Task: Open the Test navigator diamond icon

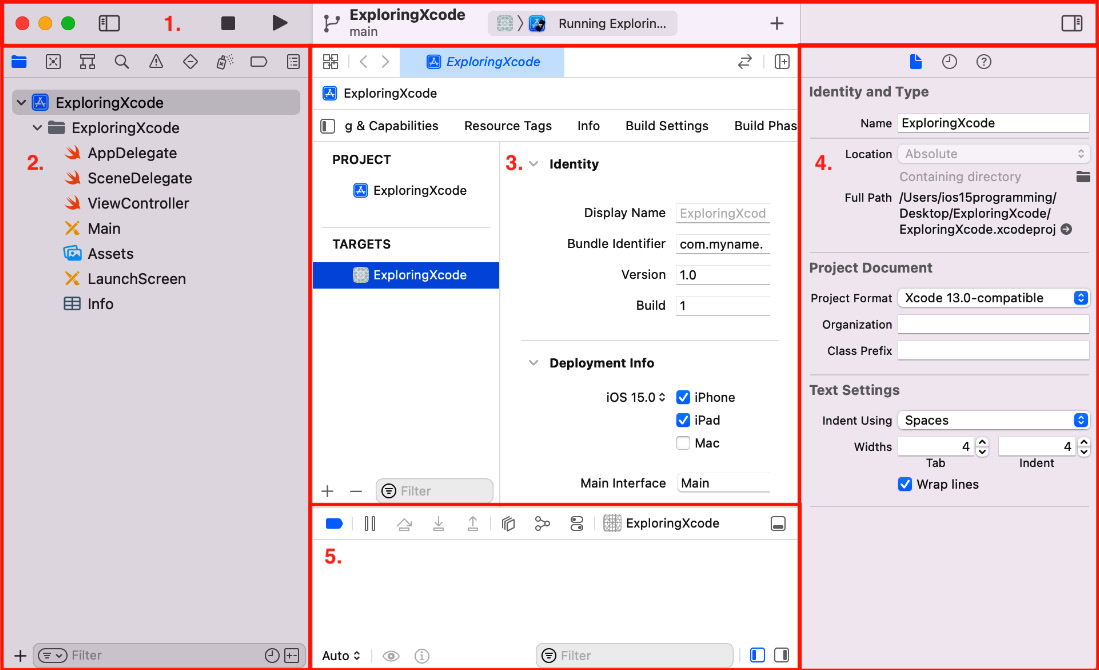Action: [190, 62]
